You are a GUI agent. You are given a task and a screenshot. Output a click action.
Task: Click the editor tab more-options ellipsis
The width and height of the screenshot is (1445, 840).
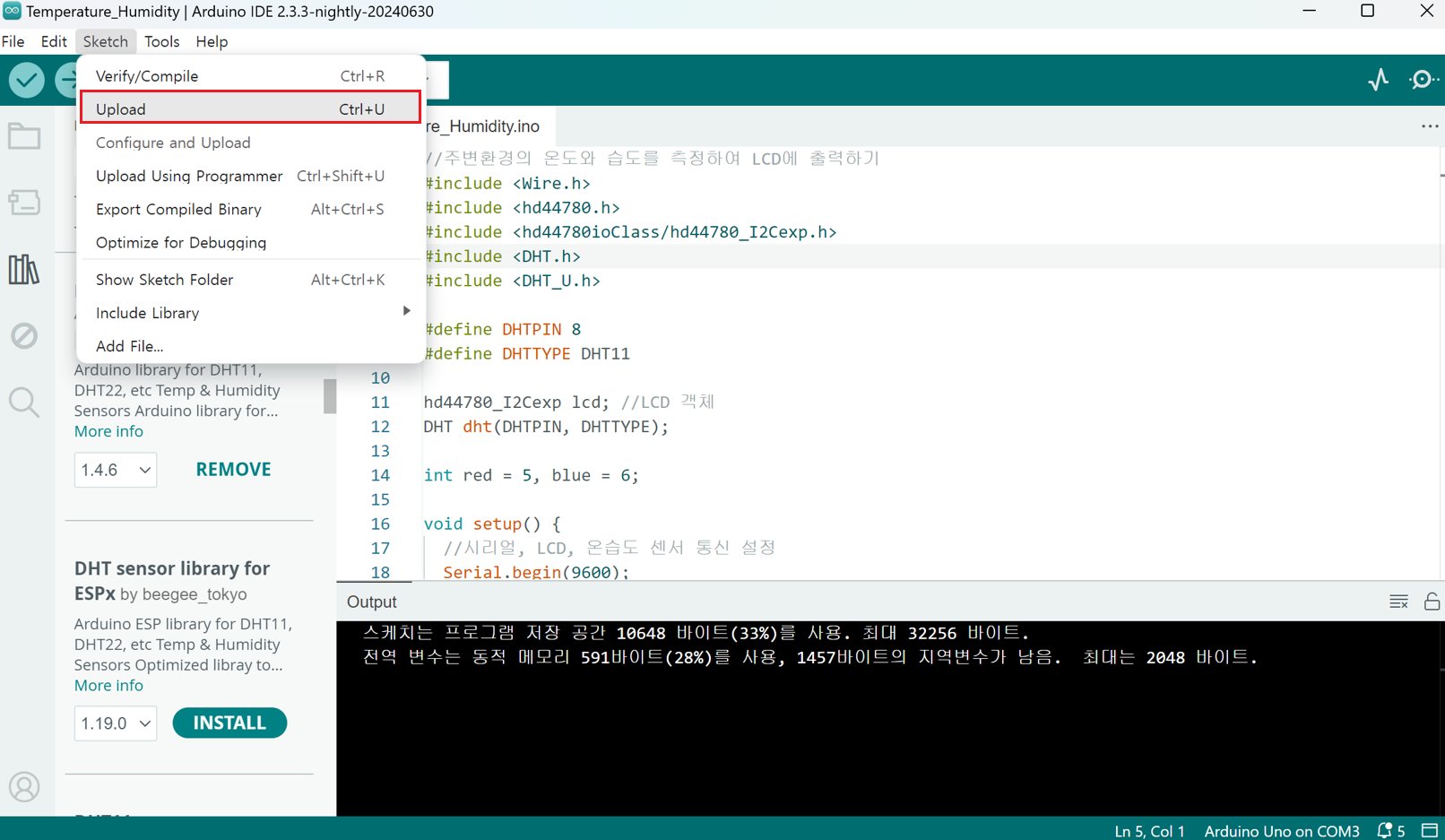(x=1430, y=126)
